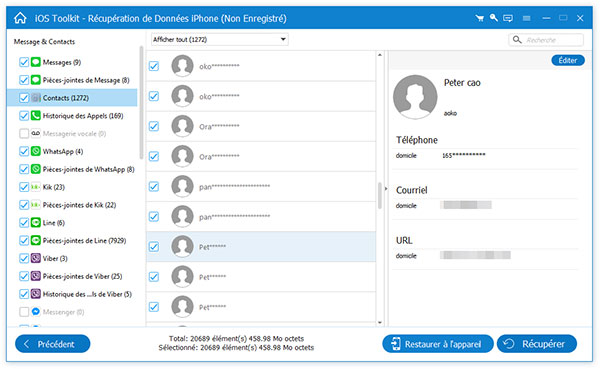
Task: Collapse detail panel with splitter arrow
Action: coord(386,188)
